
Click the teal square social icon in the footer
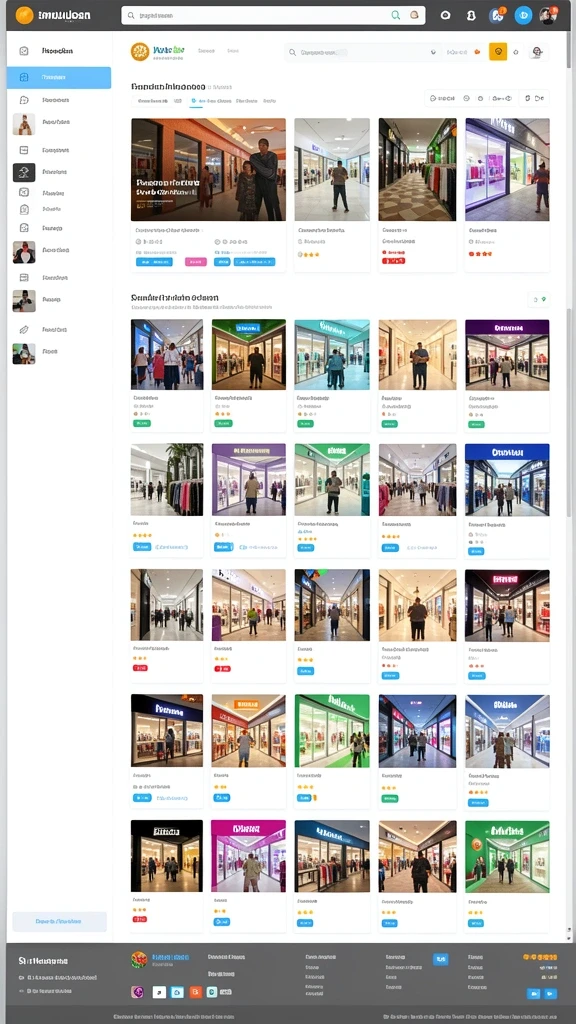pyautogui.click(x=212, y=992)
